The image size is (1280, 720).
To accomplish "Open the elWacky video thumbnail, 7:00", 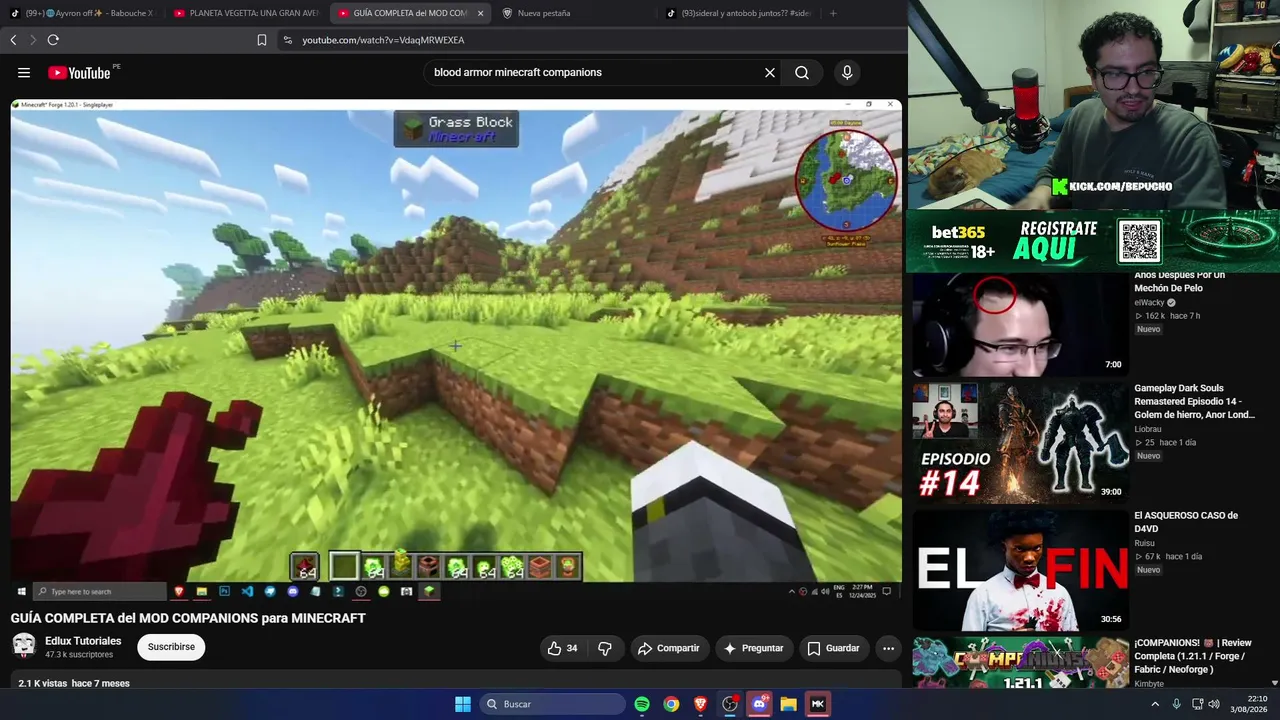I will pyautogui.click(x=1020, y=323).
